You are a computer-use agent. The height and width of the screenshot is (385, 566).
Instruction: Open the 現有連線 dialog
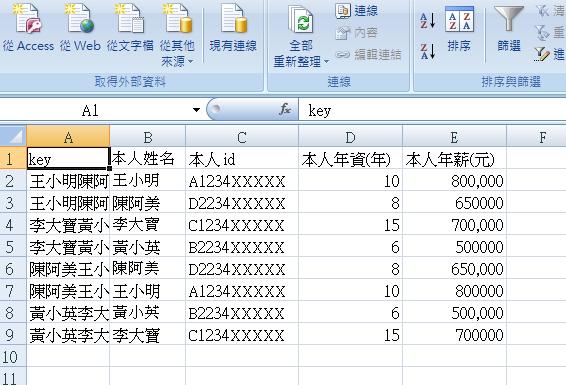point(233,27)
